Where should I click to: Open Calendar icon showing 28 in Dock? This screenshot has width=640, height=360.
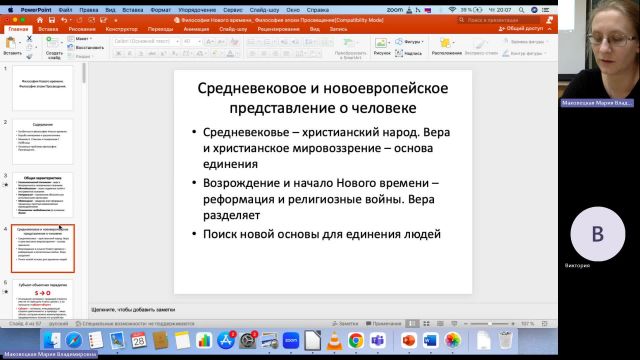(x=138, y=340)
